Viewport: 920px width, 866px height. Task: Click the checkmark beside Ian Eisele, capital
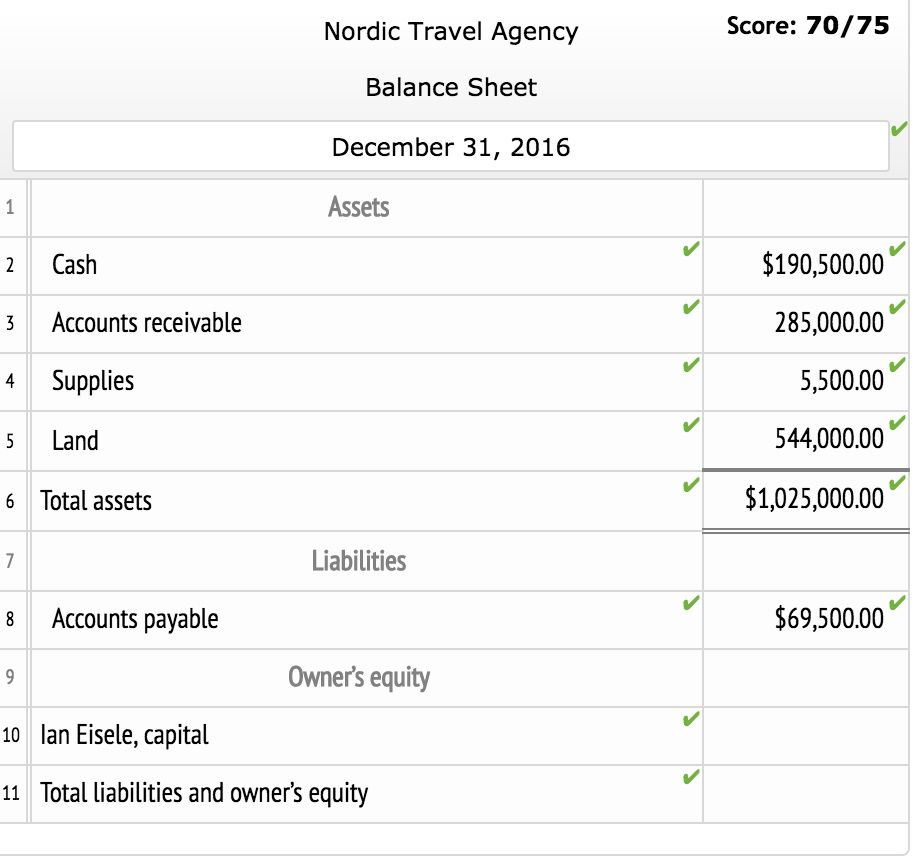point(691,719)
